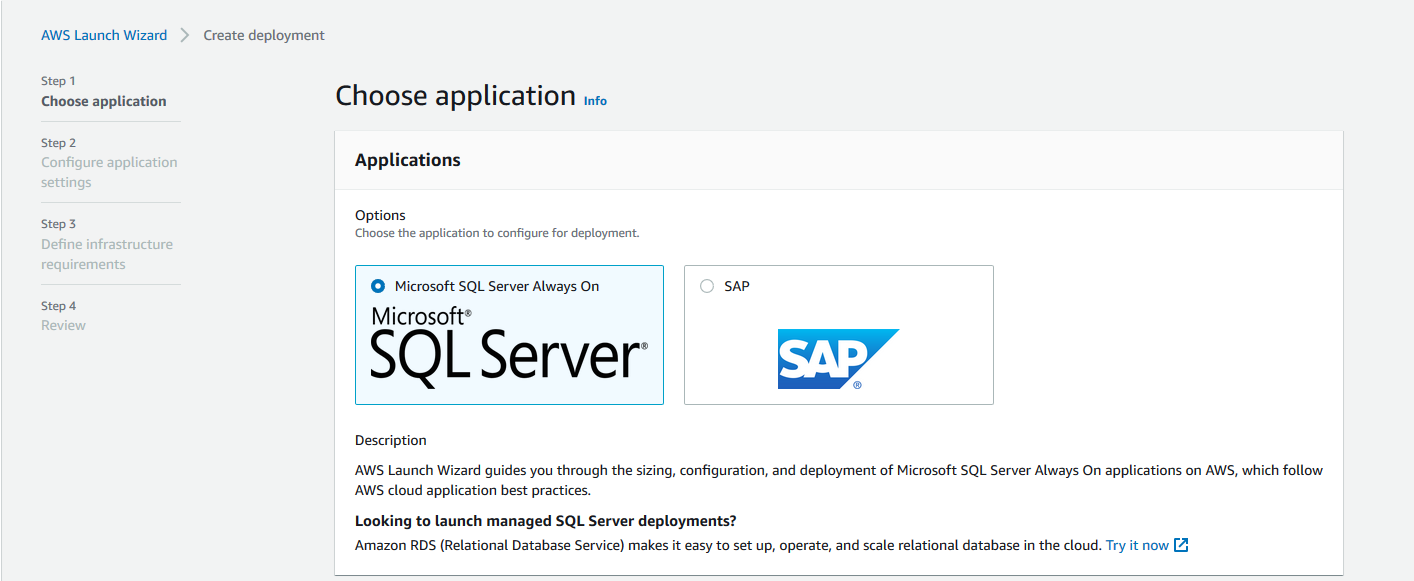Open the AWS Launch Wizard breadcrumb link
1414x581 pixels.
click(104, 35)
